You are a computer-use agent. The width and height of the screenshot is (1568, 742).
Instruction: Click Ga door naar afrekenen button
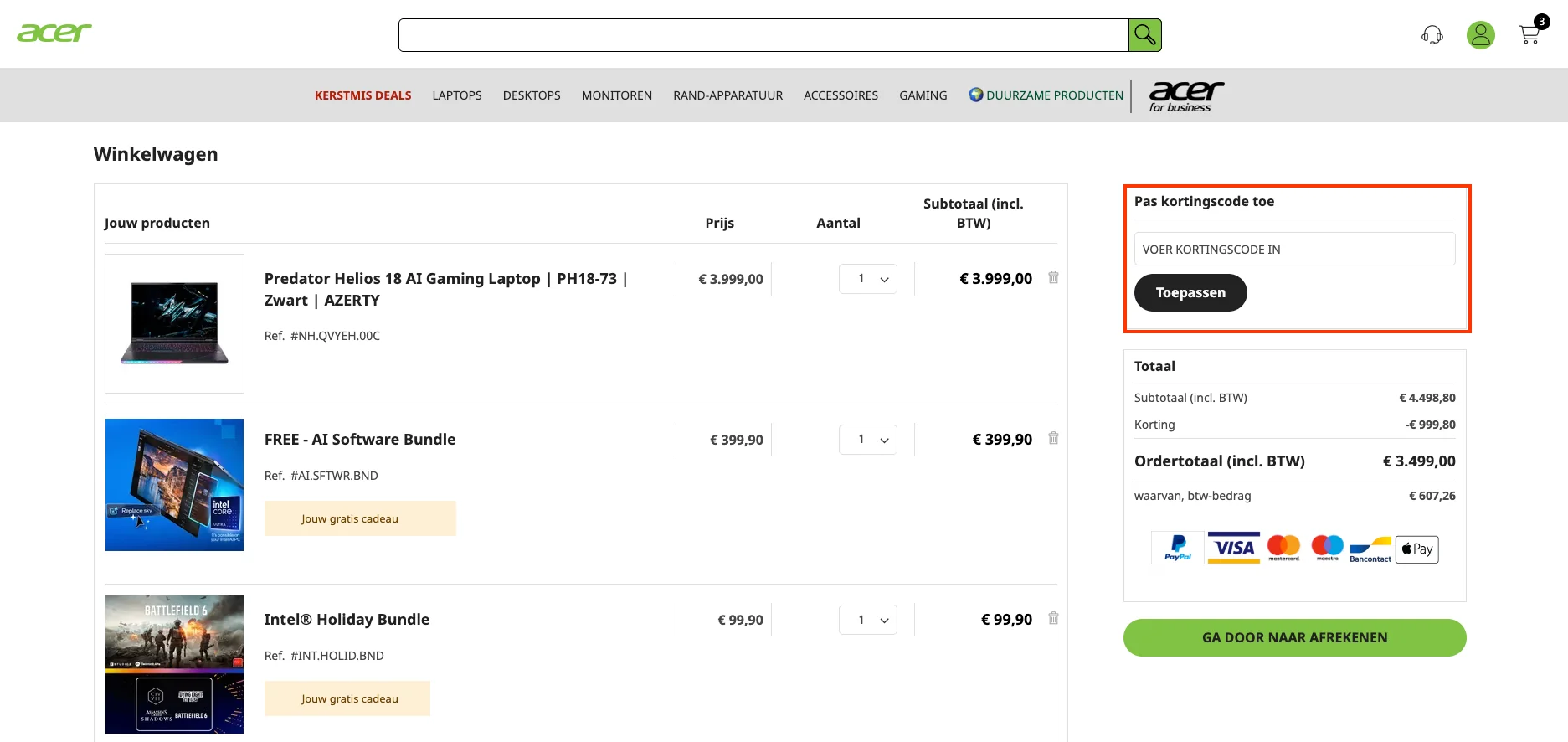pos(1294,637)
